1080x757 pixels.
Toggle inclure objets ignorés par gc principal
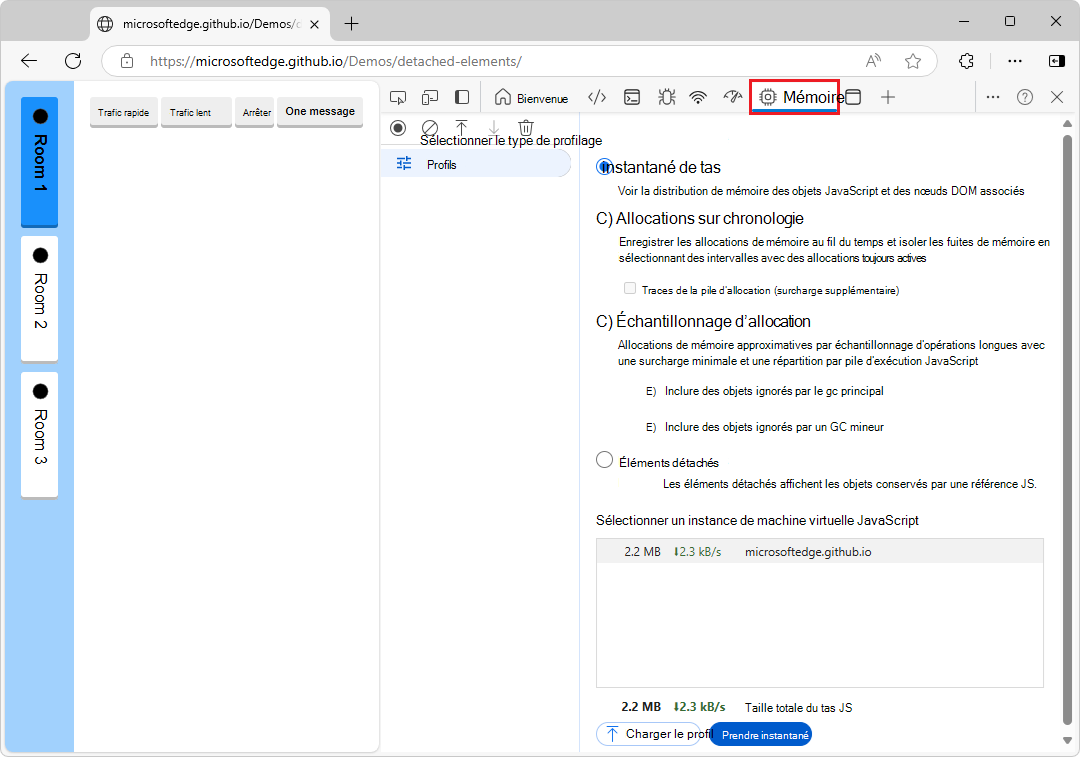[651, 391]
